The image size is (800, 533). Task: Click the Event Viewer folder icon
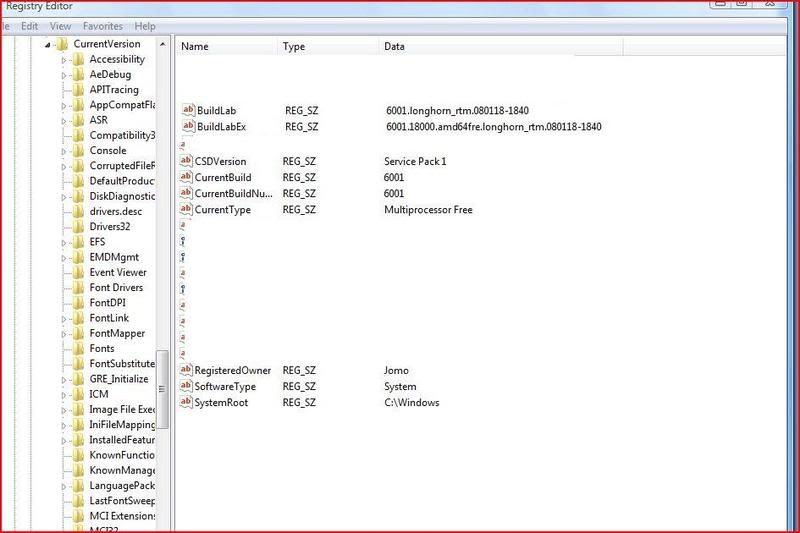tap(78, 273)
